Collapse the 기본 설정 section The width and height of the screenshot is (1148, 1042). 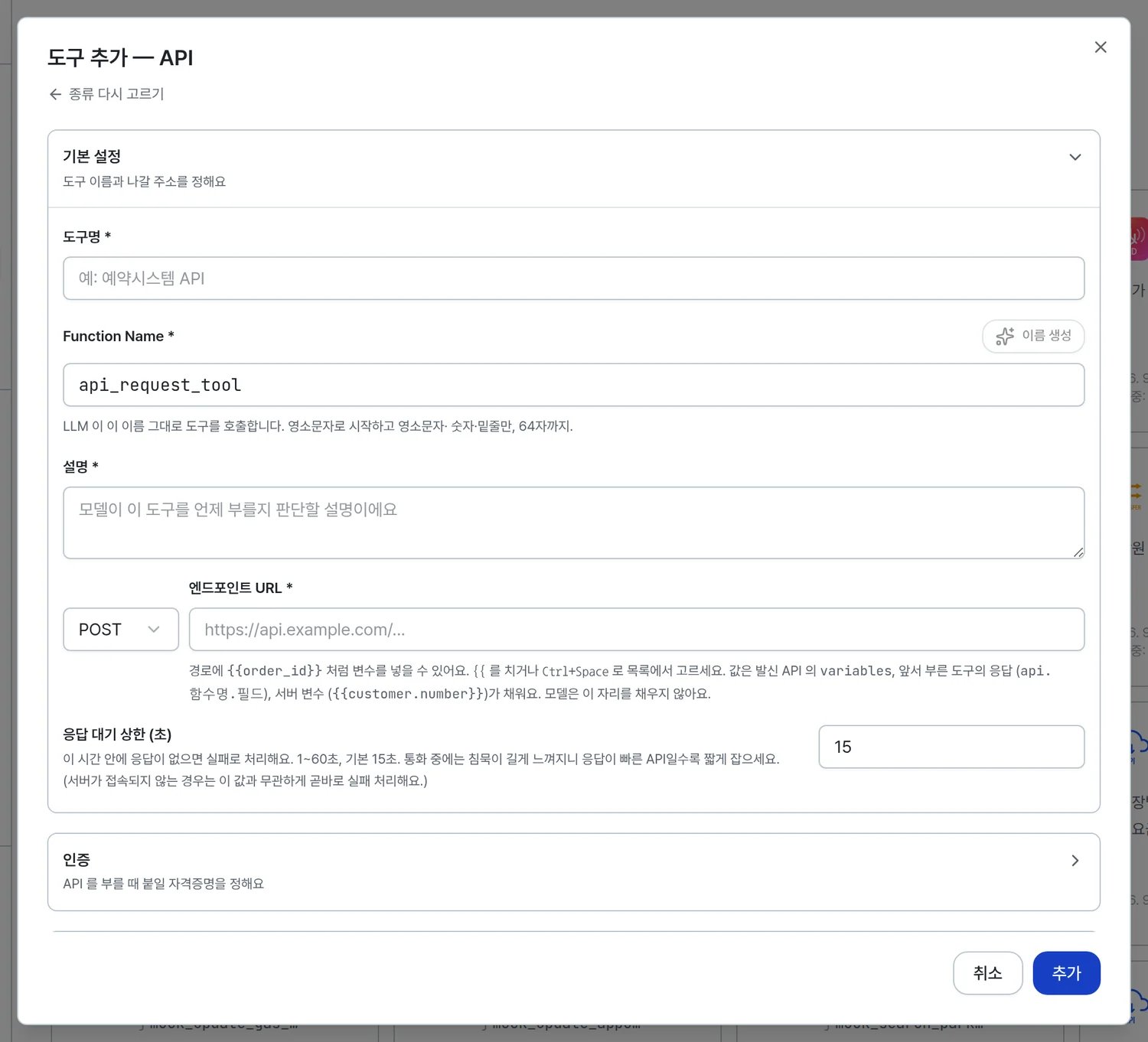(1075, 157)
